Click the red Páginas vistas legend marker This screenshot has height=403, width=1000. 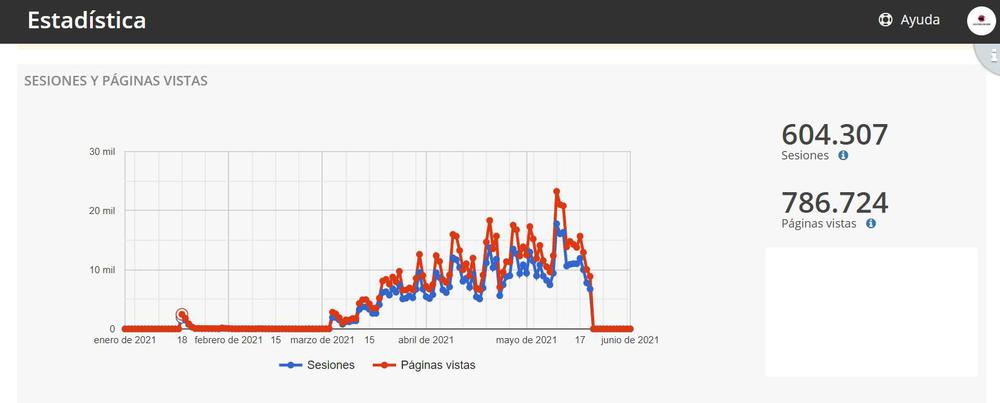pos(381,365)
